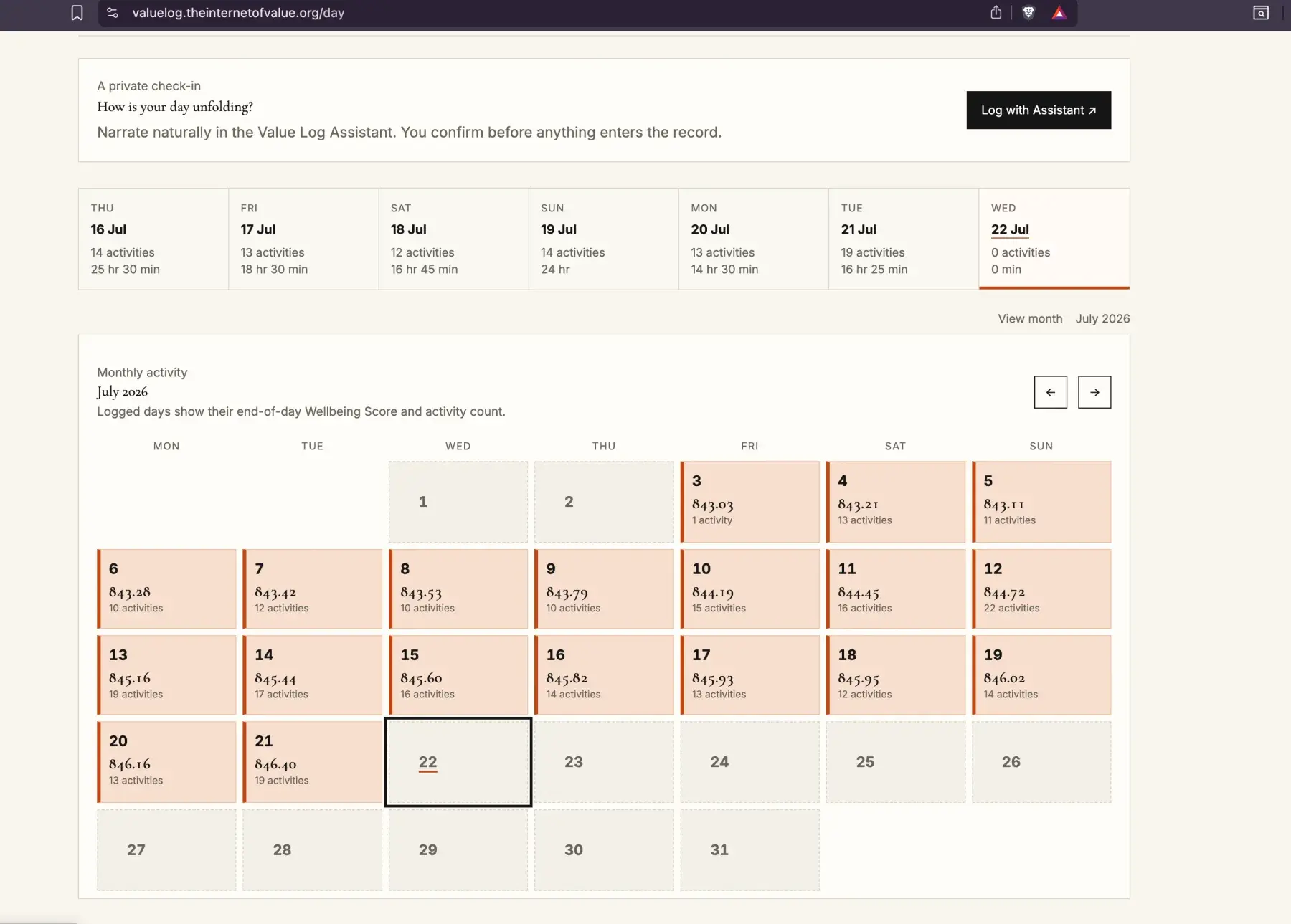Select the Sun 19 Jul day tab

604,239
